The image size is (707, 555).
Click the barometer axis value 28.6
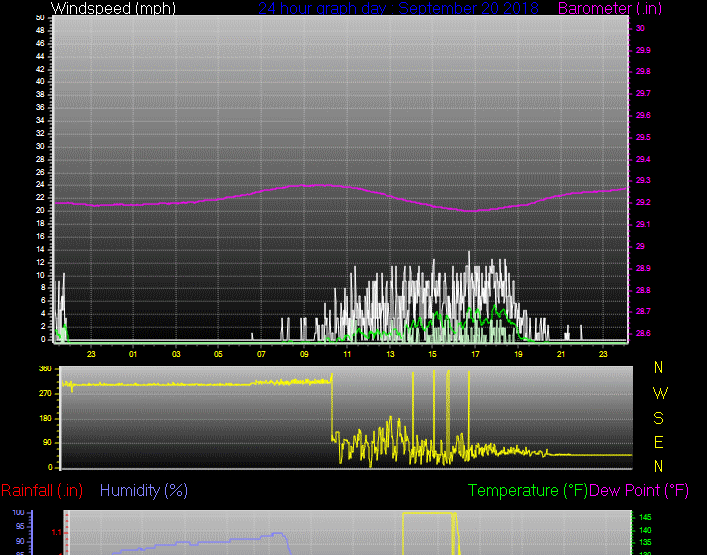pyautogui.click(x=643, y=333)
